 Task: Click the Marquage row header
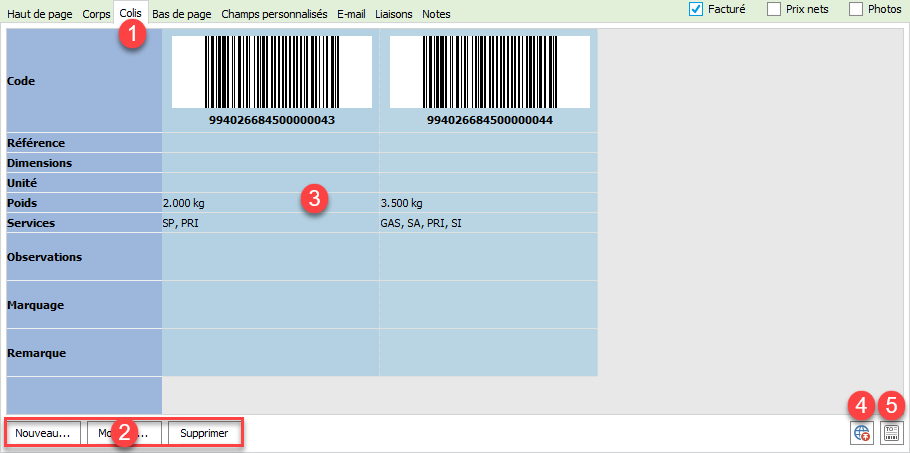click(x=84, y=305)
